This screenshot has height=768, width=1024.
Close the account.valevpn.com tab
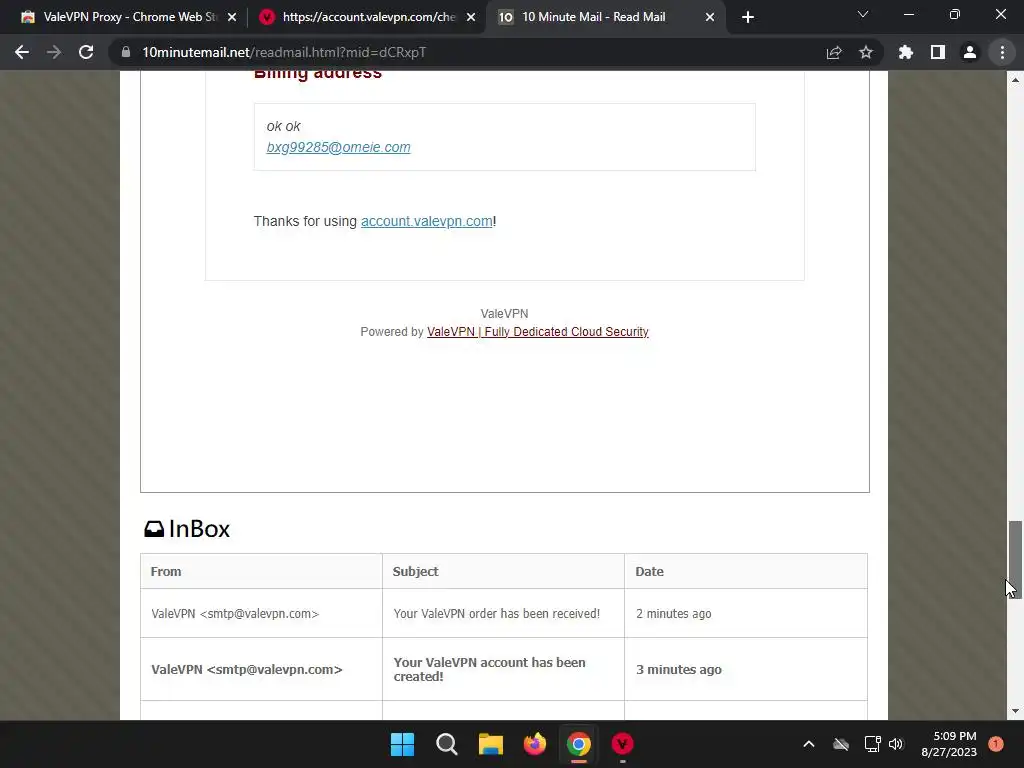click(471, 17)
